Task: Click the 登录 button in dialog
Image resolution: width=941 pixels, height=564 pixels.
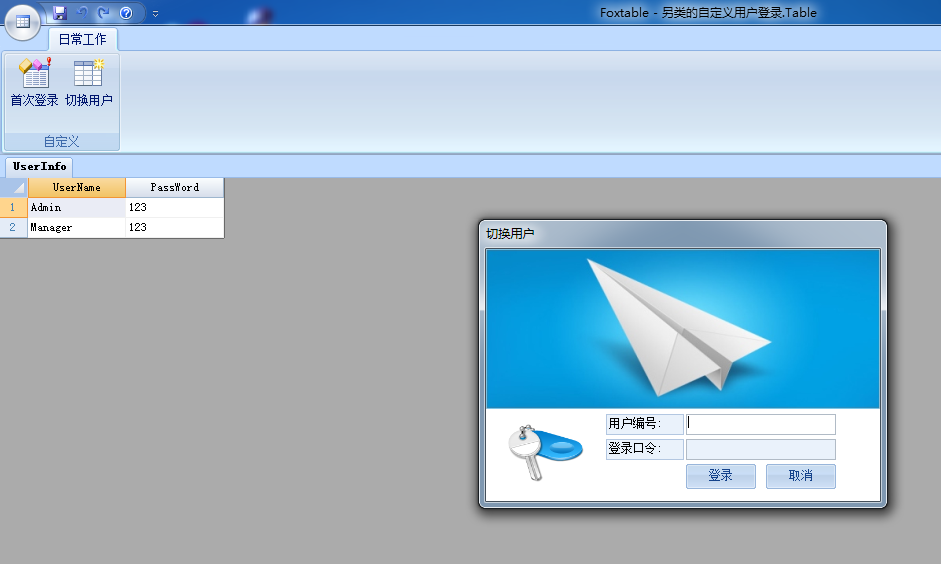Action: [x=721, y=476]
